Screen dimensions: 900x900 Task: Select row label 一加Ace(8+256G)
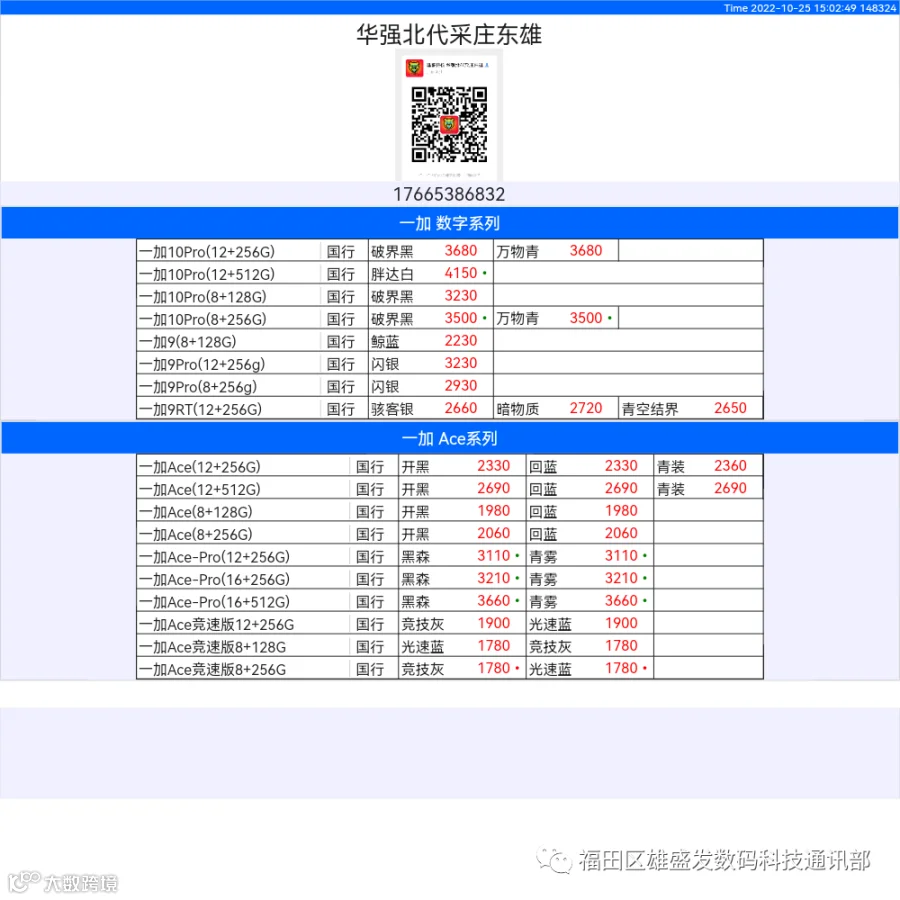(x=196, y=534)
